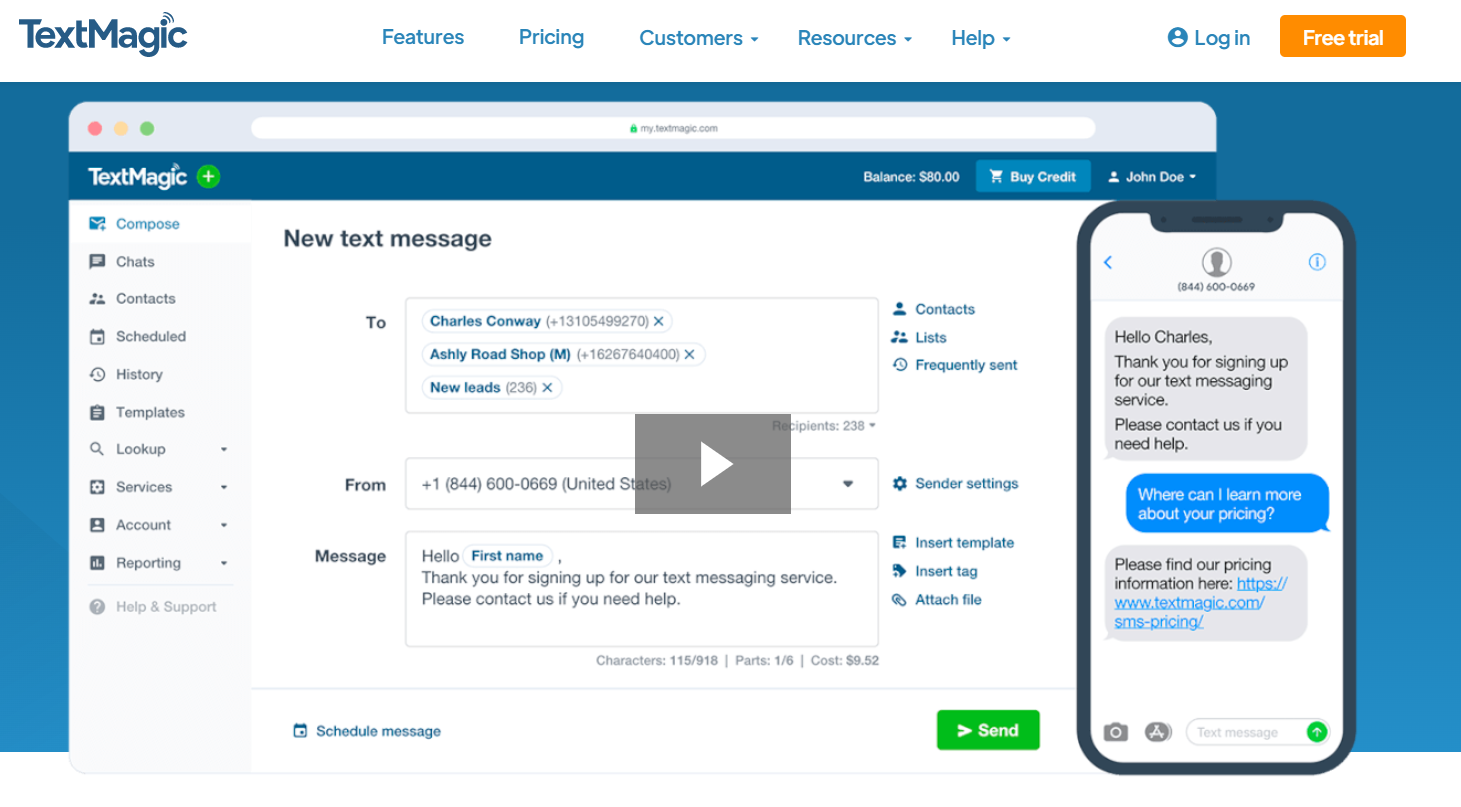Tap the App Store icon on the phone
The image size is (1461, 807).
tap(1157, 732)
